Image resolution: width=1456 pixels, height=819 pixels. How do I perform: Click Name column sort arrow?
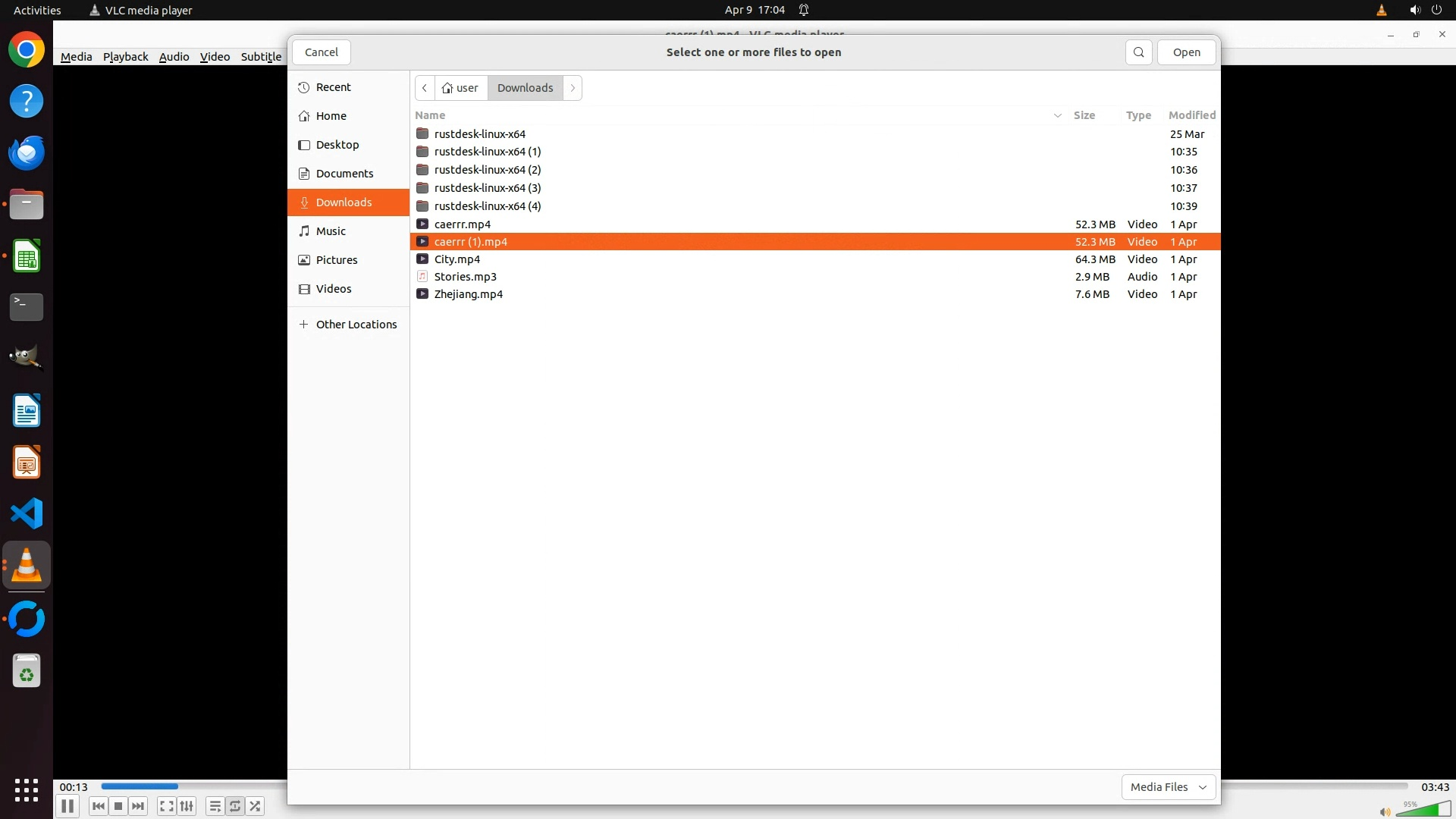pos(1057,115)
